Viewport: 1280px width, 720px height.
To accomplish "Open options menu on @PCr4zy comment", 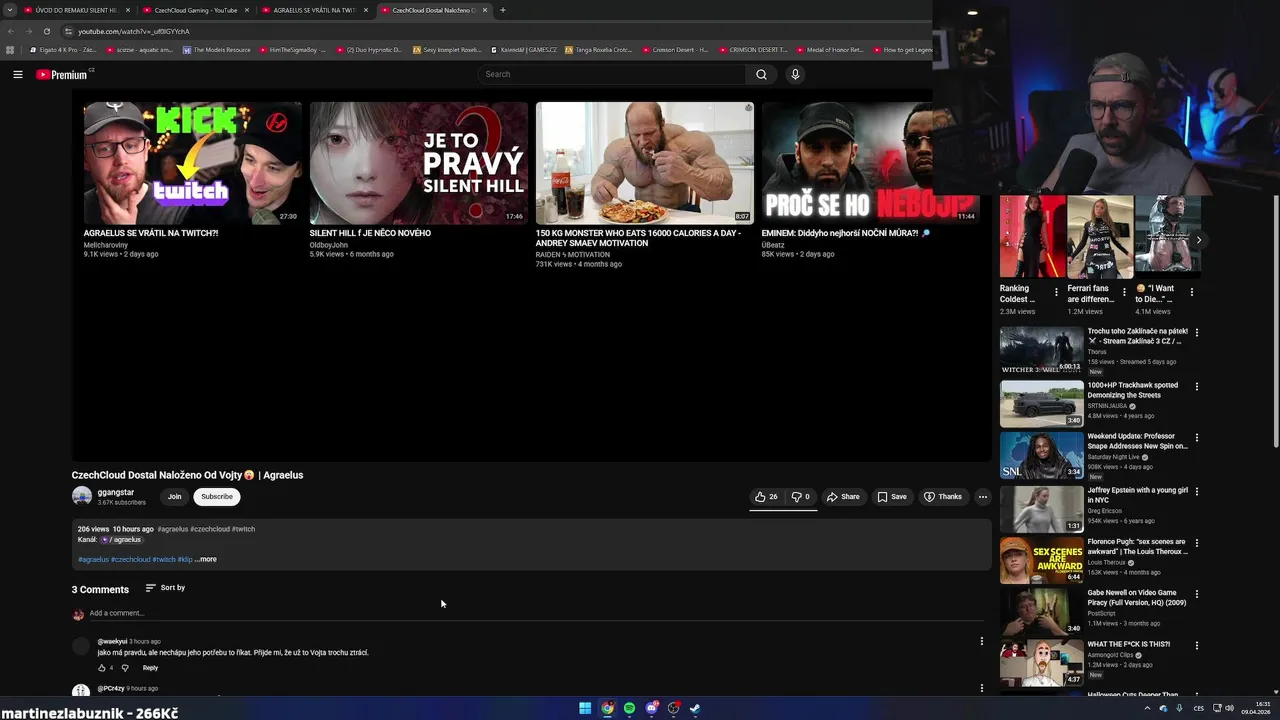I will [981, 688].
